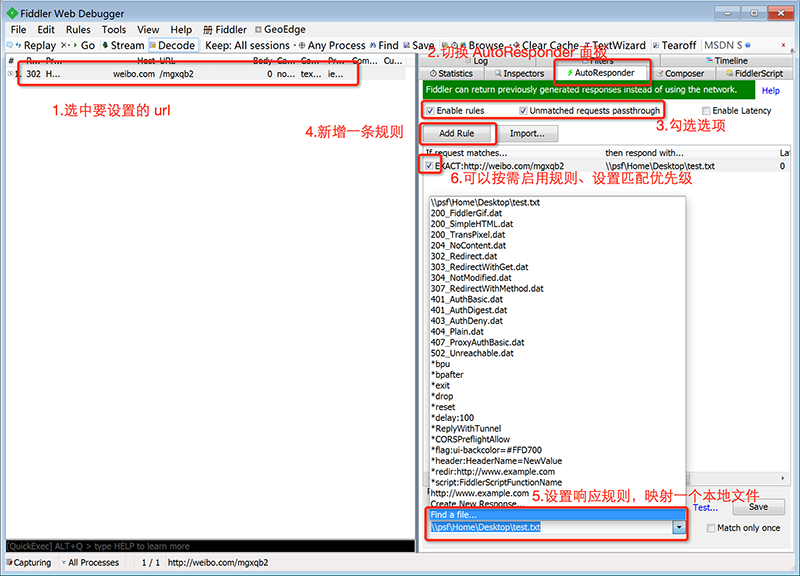Expand the response file path dropdown arrow
This screenshot has width=800, height=576.
click(x=679, y=527)
